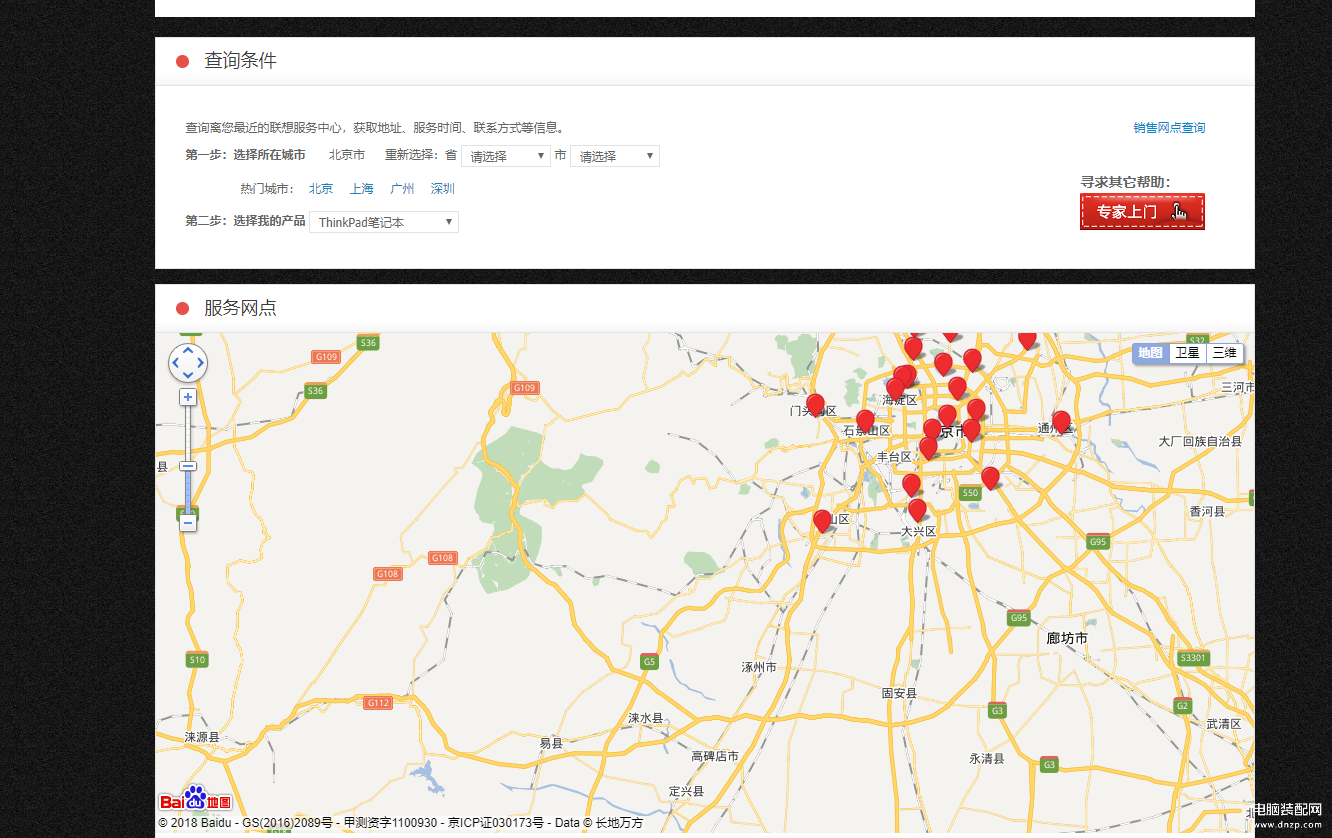Pan the map left with the arrow
Viewport: 1332px width, 838px height.
[175, 362]
